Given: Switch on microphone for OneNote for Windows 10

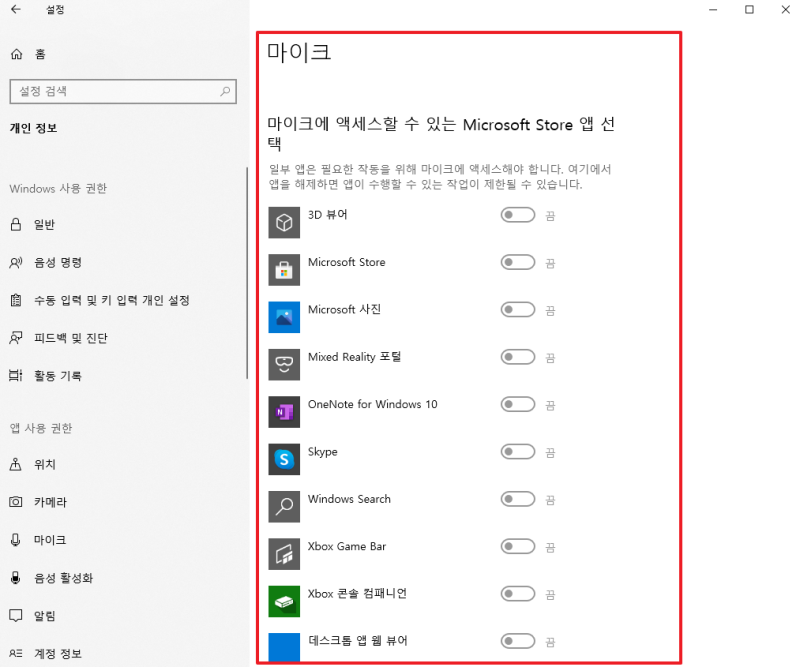Looking at the screenshot, I should (517, 404).
